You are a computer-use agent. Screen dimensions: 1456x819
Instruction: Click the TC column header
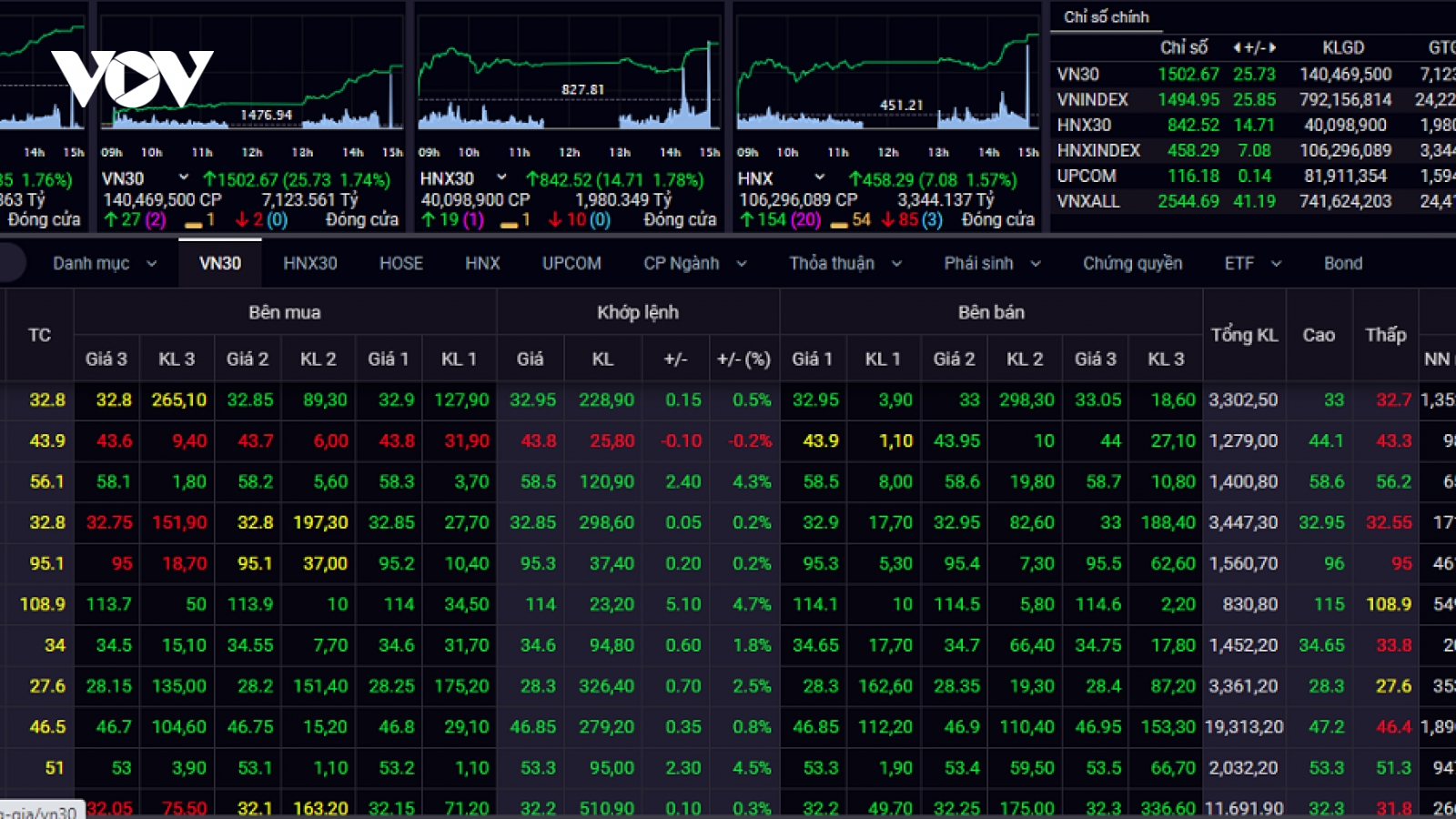click(x=39, y=335)
